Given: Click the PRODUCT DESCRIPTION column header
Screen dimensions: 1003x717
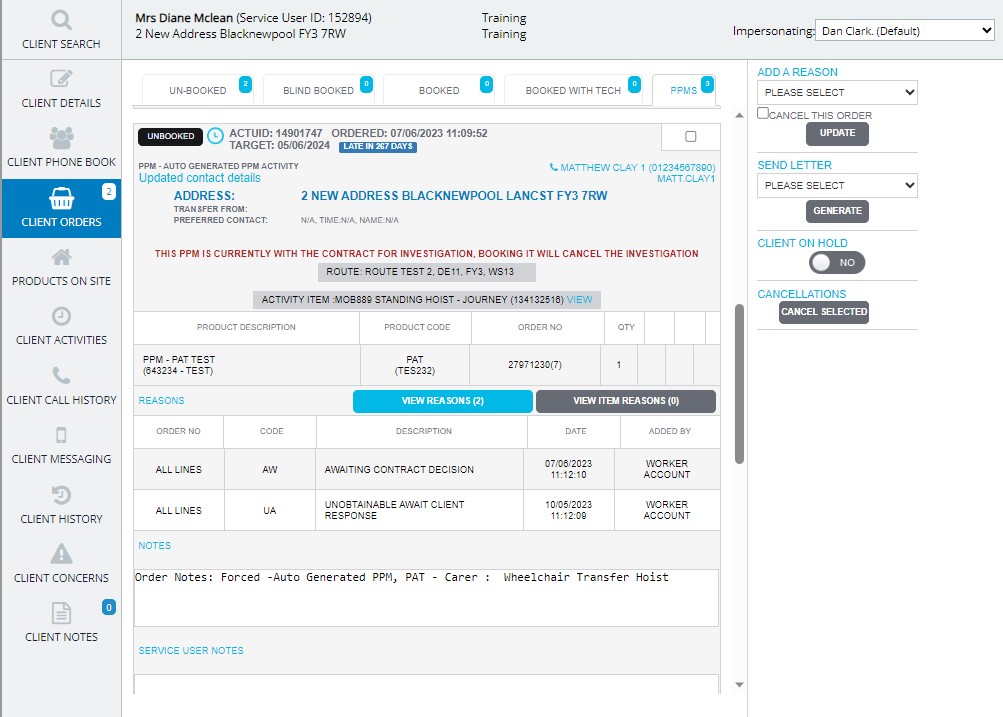Looking at the screenshot, I should [246, 327].
